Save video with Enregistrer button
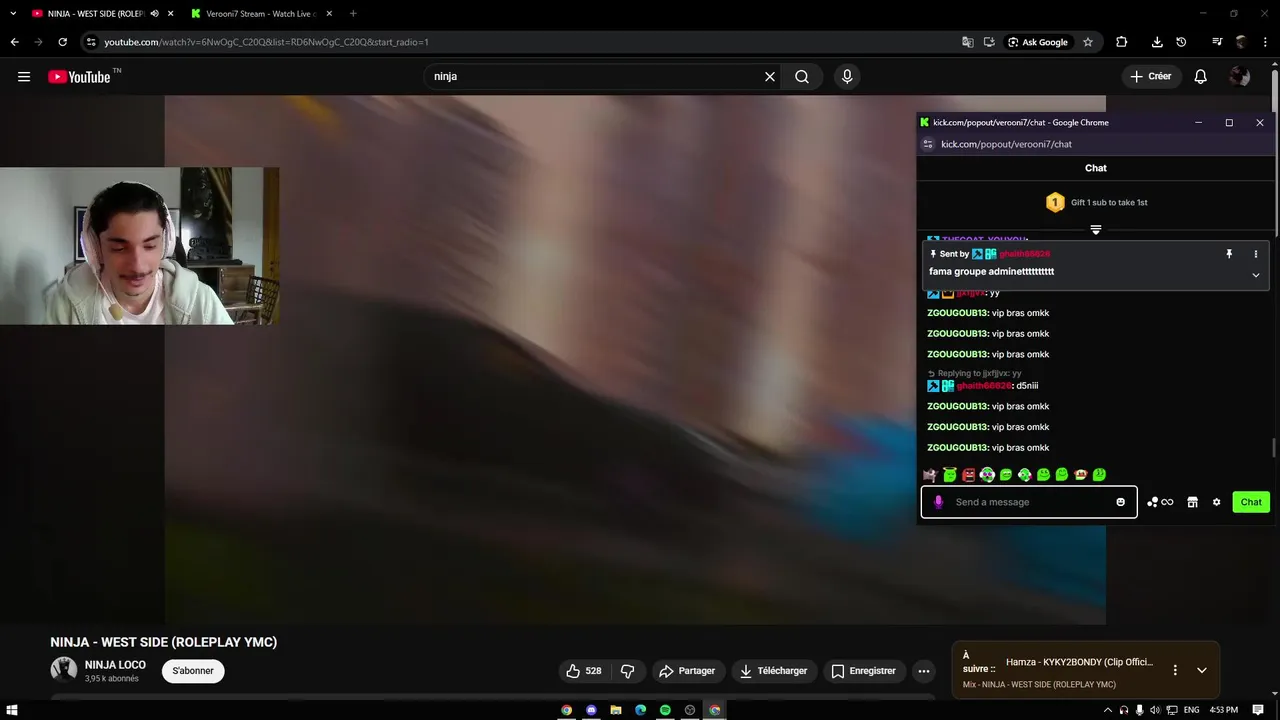The height and width of the screenshot is (720, 1280). point(864,671)
